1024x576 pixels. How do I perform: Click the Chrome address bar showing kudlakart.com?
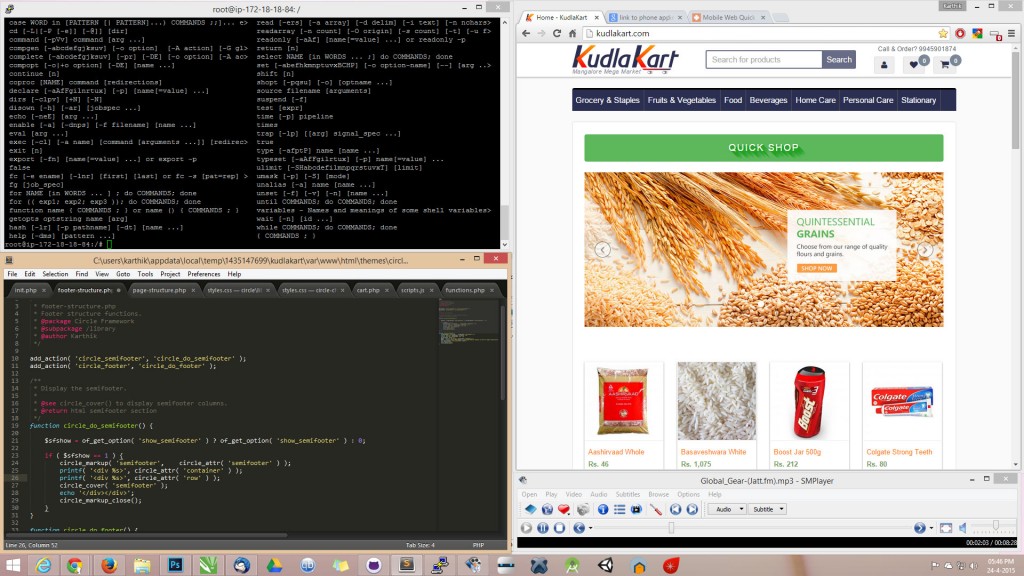pos(764,33)
